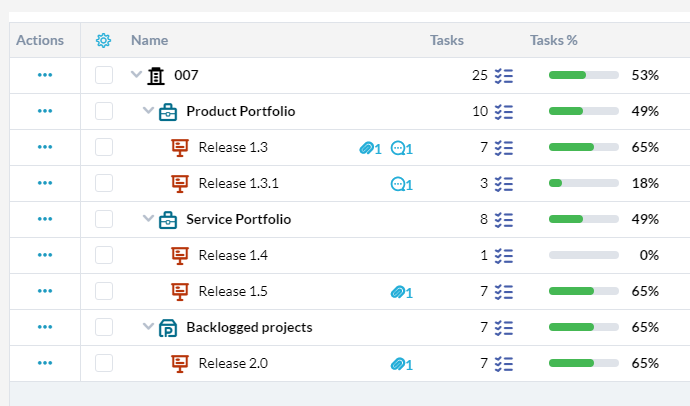Open the Release 2.0 project name
This screenshot has height=406, width=690.
tap(233, 363)
